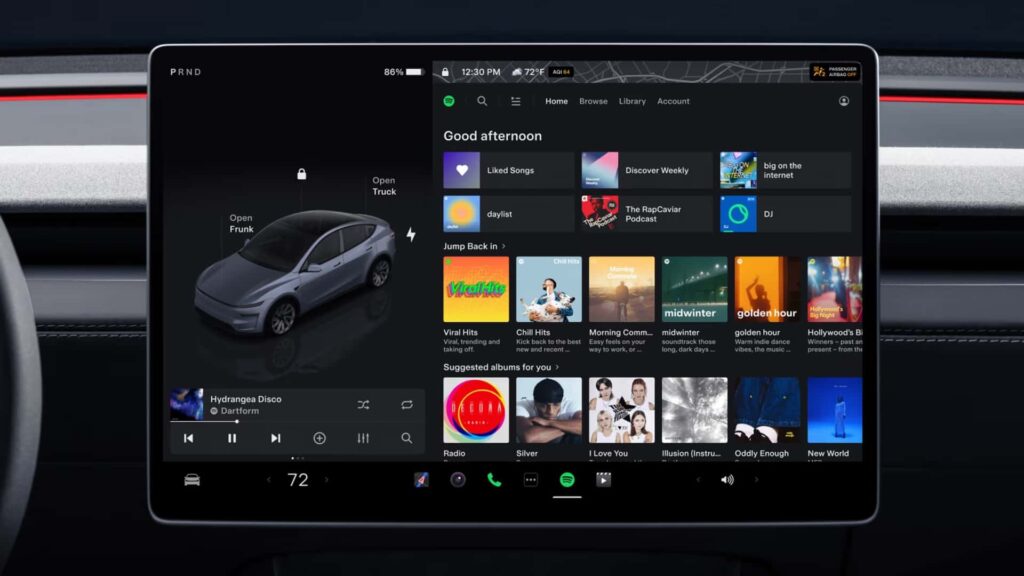Switch to the Browse tab

[593, 101]
